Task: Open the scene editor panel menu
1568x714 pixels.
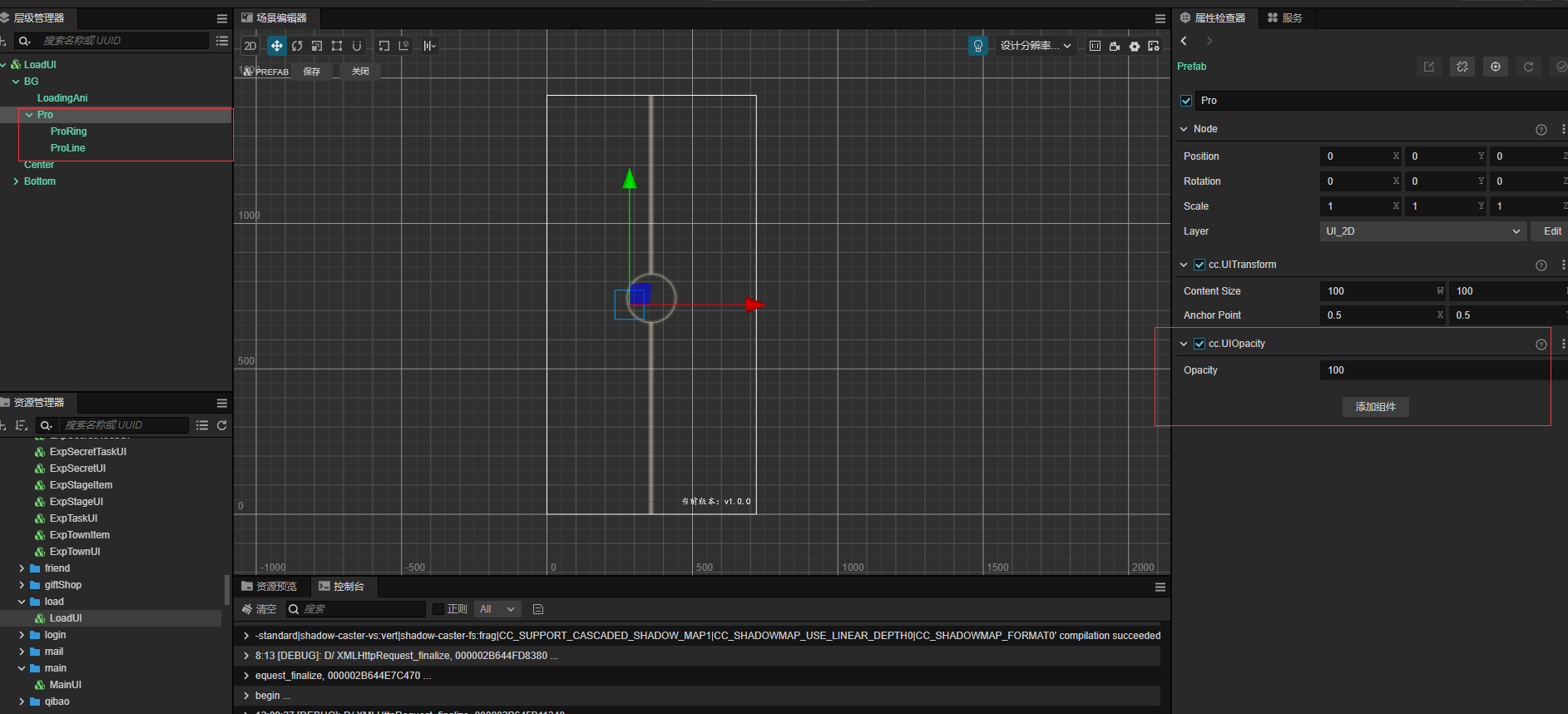Action: click(1160, 18)
